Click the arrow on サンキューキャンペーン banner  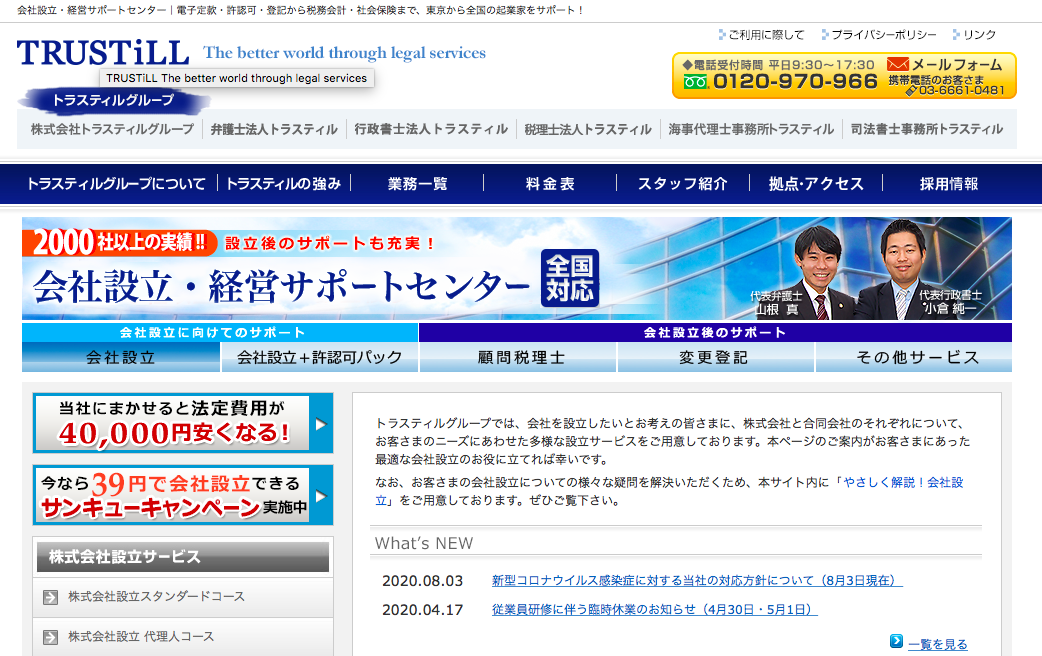pyautogui.click(x=320, y=496)
